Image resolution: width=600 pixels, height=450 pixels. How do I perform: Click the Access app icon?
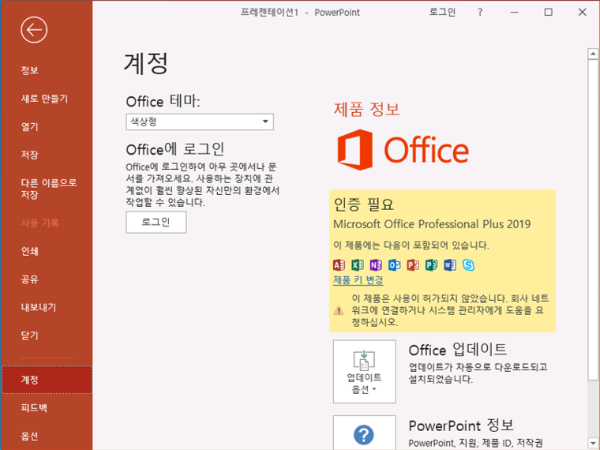(339, 265)
